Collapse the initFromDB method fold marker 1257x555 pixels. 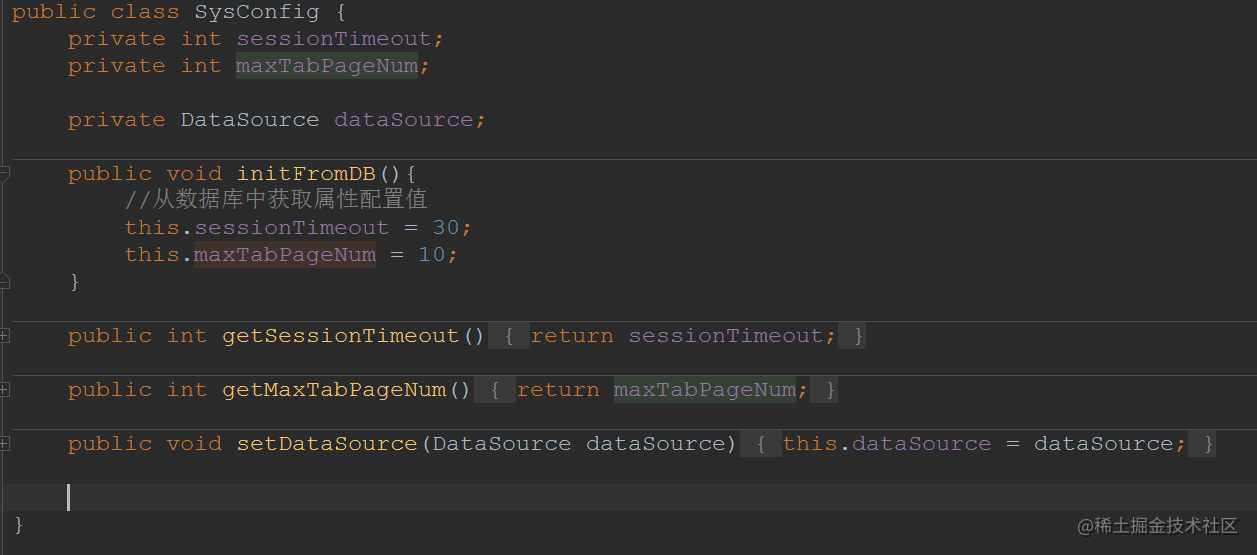(4, 174)
